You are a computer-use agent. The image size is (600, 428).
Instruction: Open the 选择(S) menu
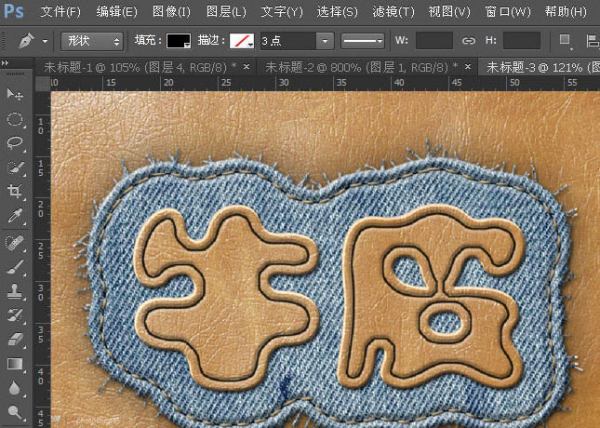pos(337,12)
